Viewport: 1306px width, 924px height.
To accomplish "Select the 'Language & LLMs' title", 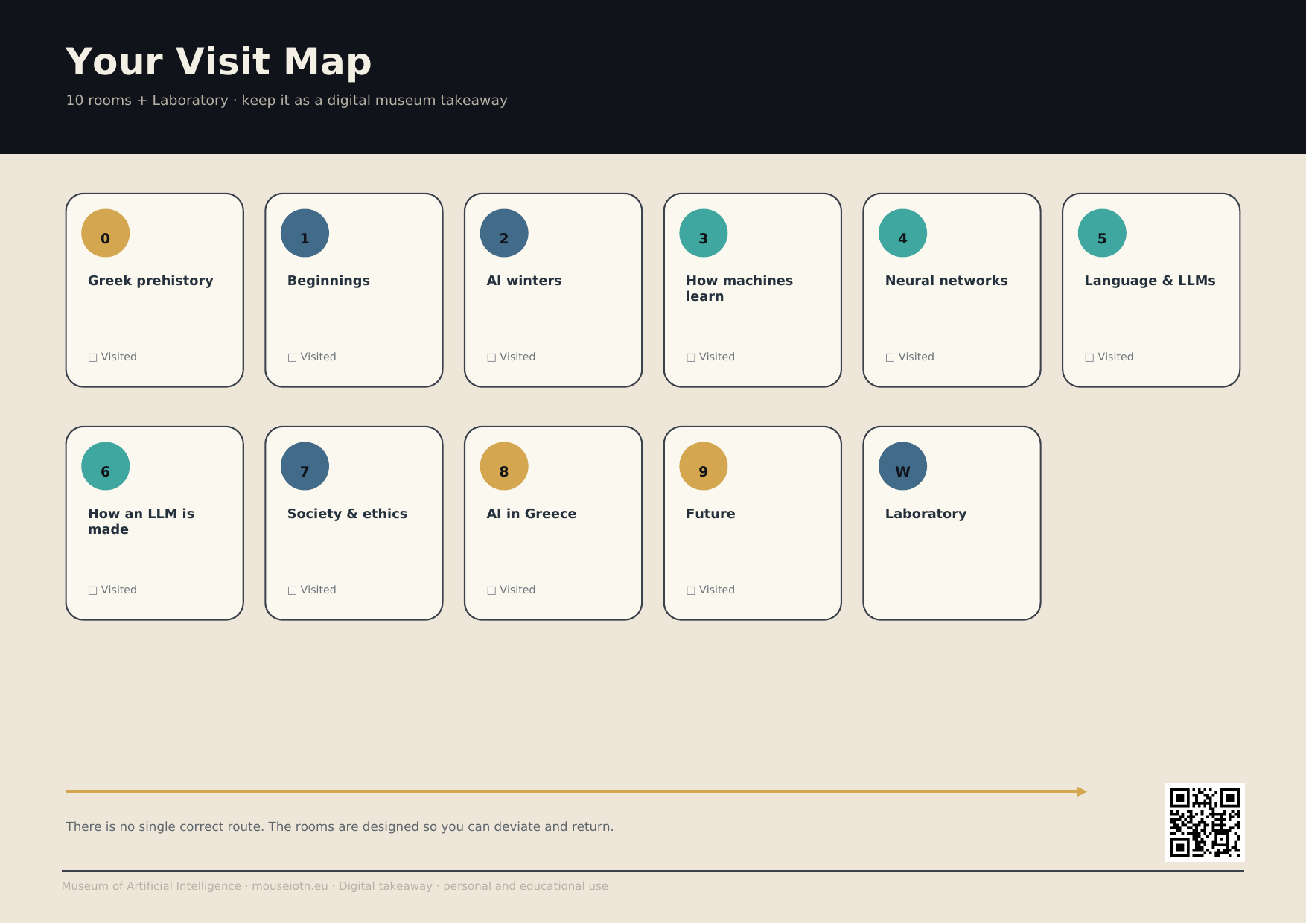I will point(1150,281).
